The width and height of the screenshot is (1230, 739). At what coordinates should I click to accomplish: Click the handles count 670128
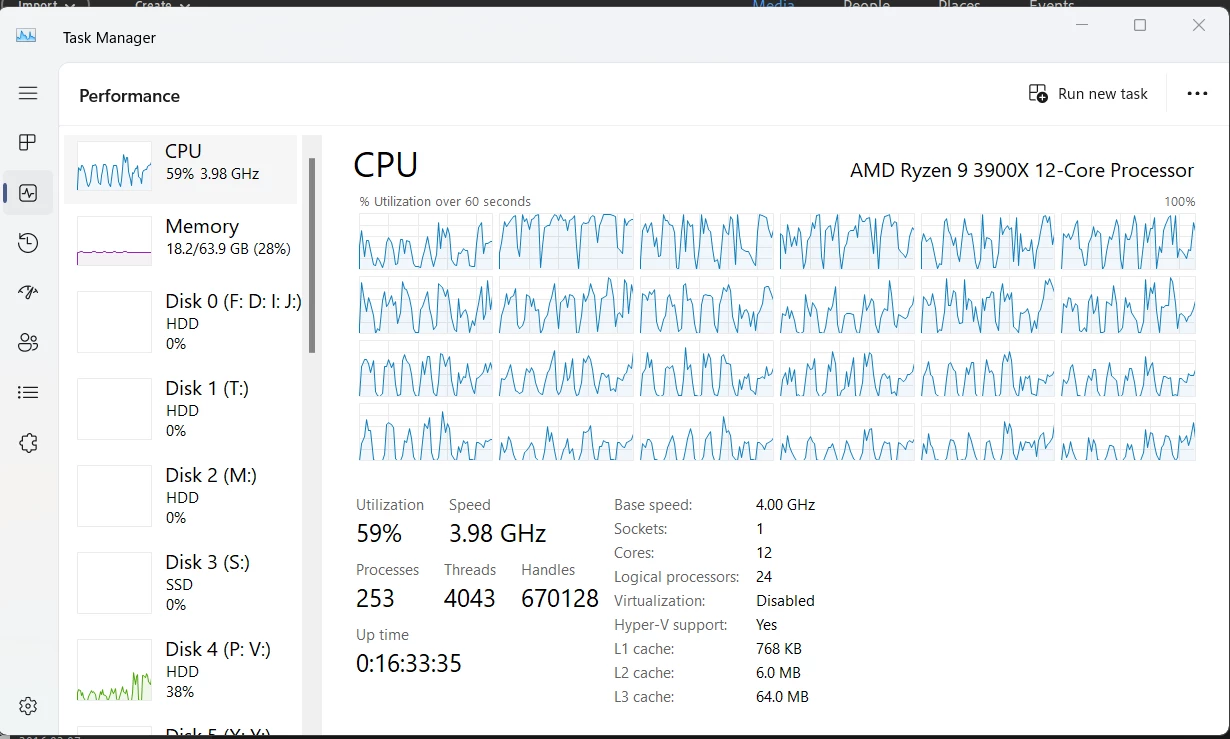tap(560, 599)
